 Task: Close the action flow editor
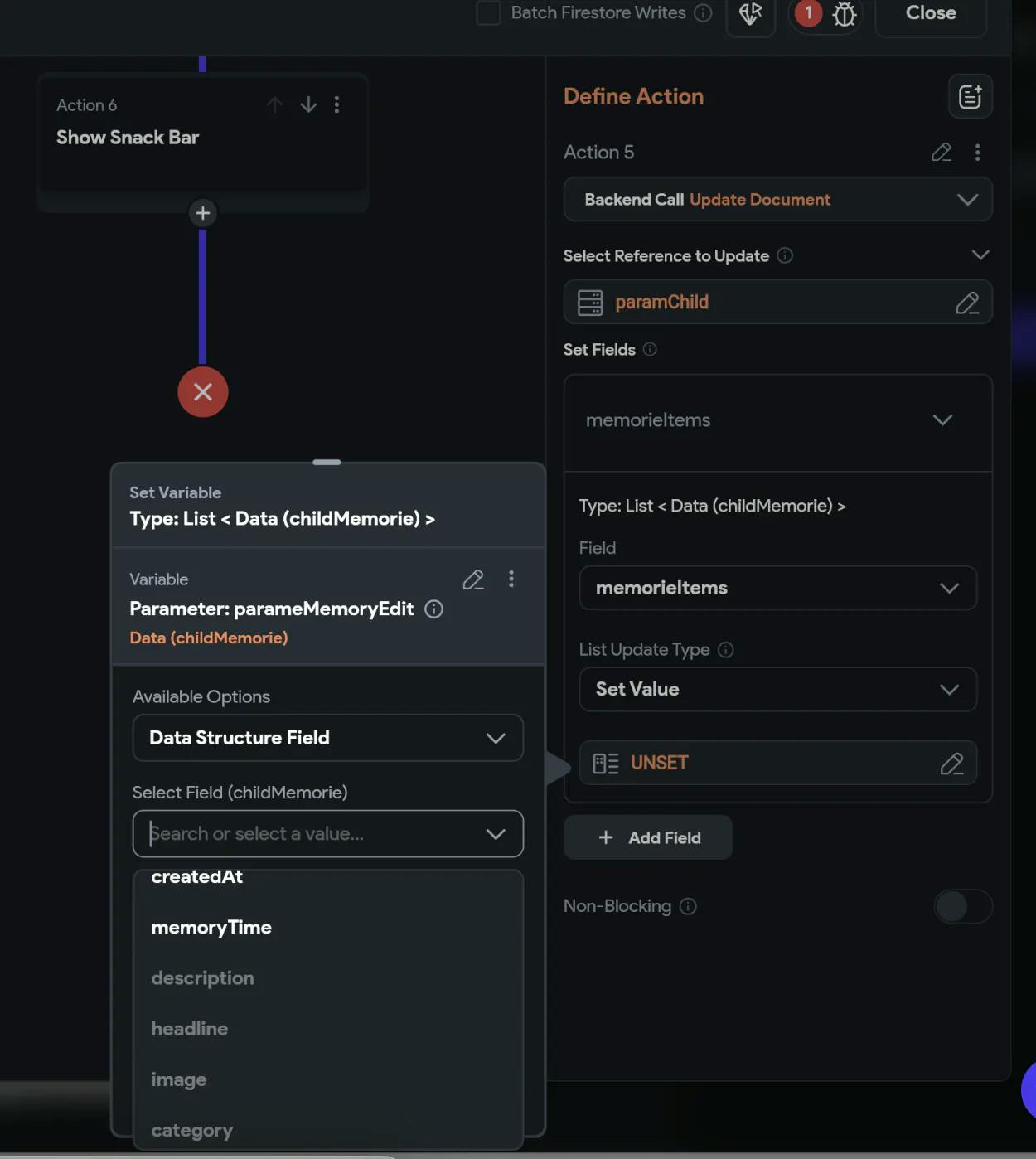coord(931,13)
